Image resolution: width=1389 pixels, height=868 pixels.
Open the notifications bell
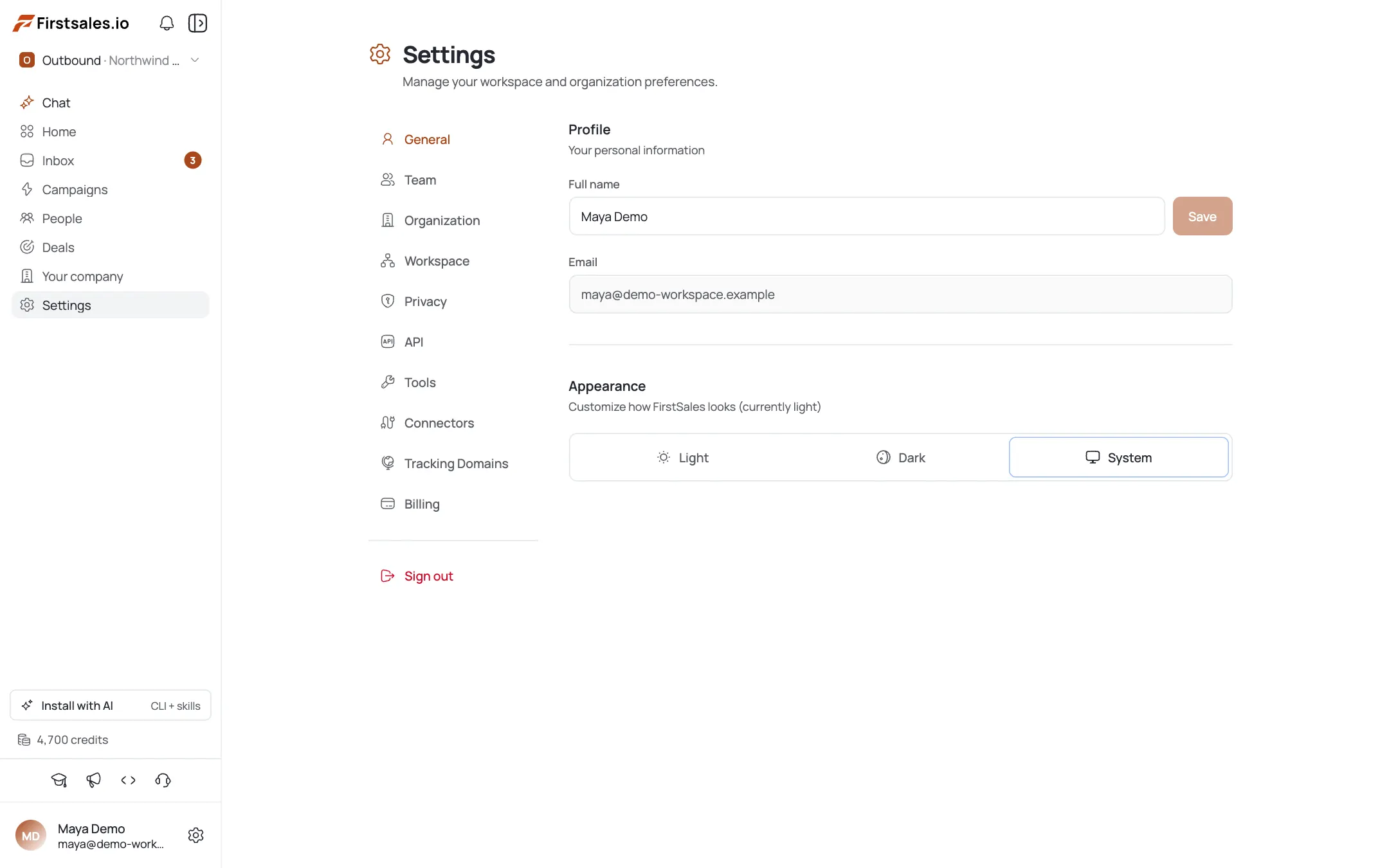click(x=167, y=23)
